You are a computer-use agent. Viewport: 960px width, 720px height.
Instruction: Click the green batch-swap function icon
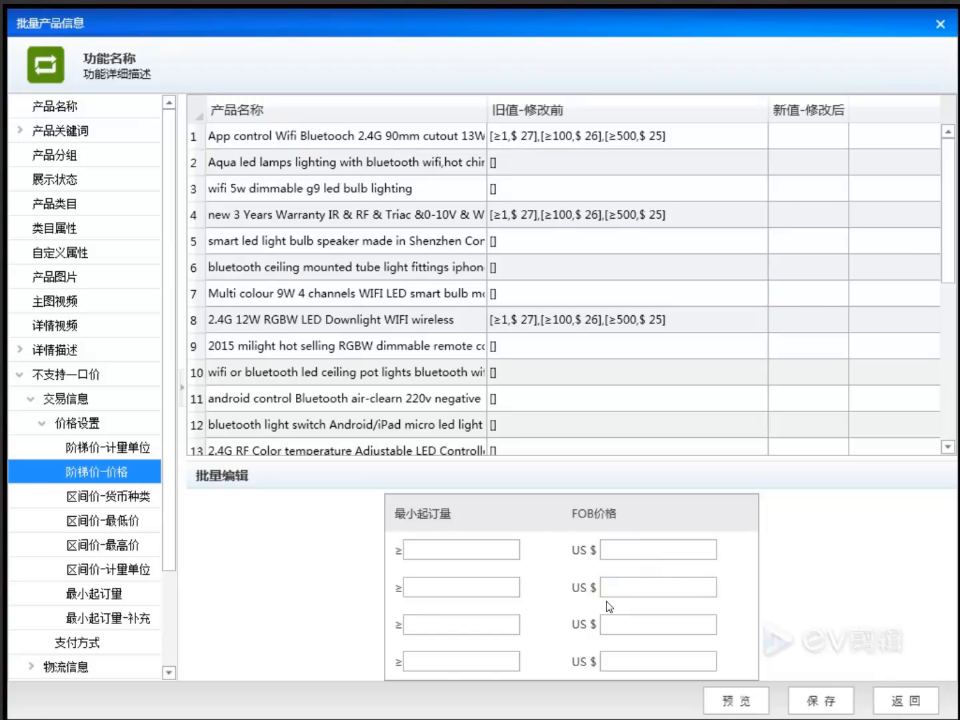coord(46,64)
